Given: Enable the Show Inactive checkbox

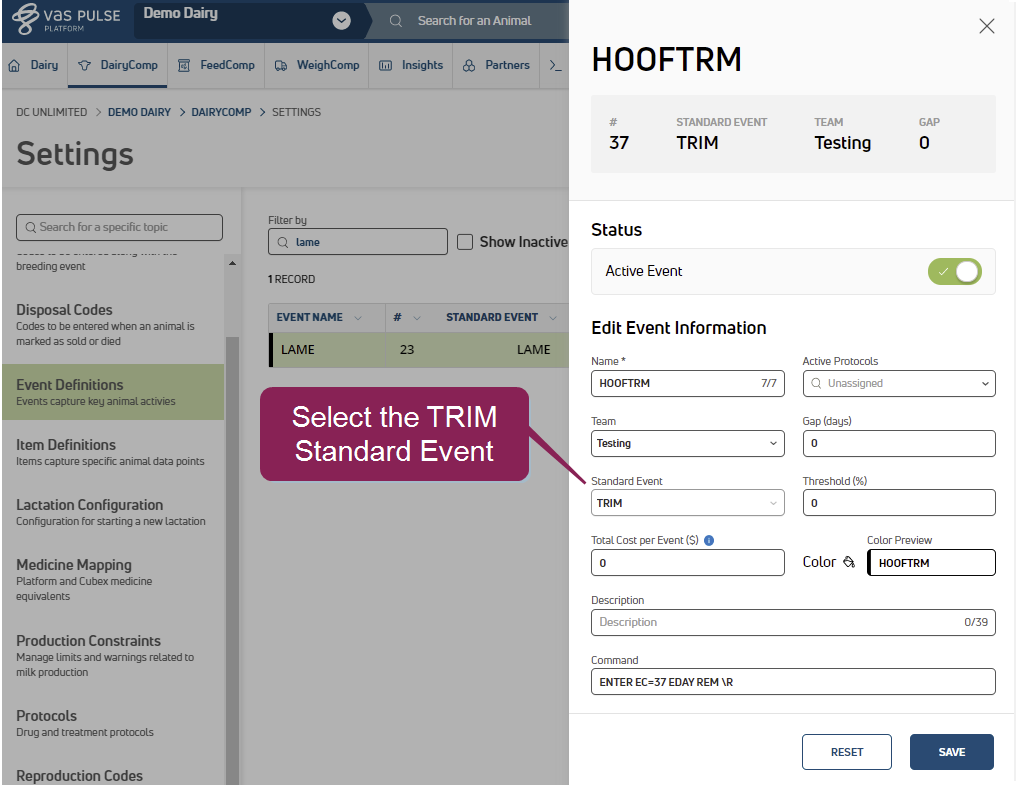Looking at the screenshot, I should point(465,242).
